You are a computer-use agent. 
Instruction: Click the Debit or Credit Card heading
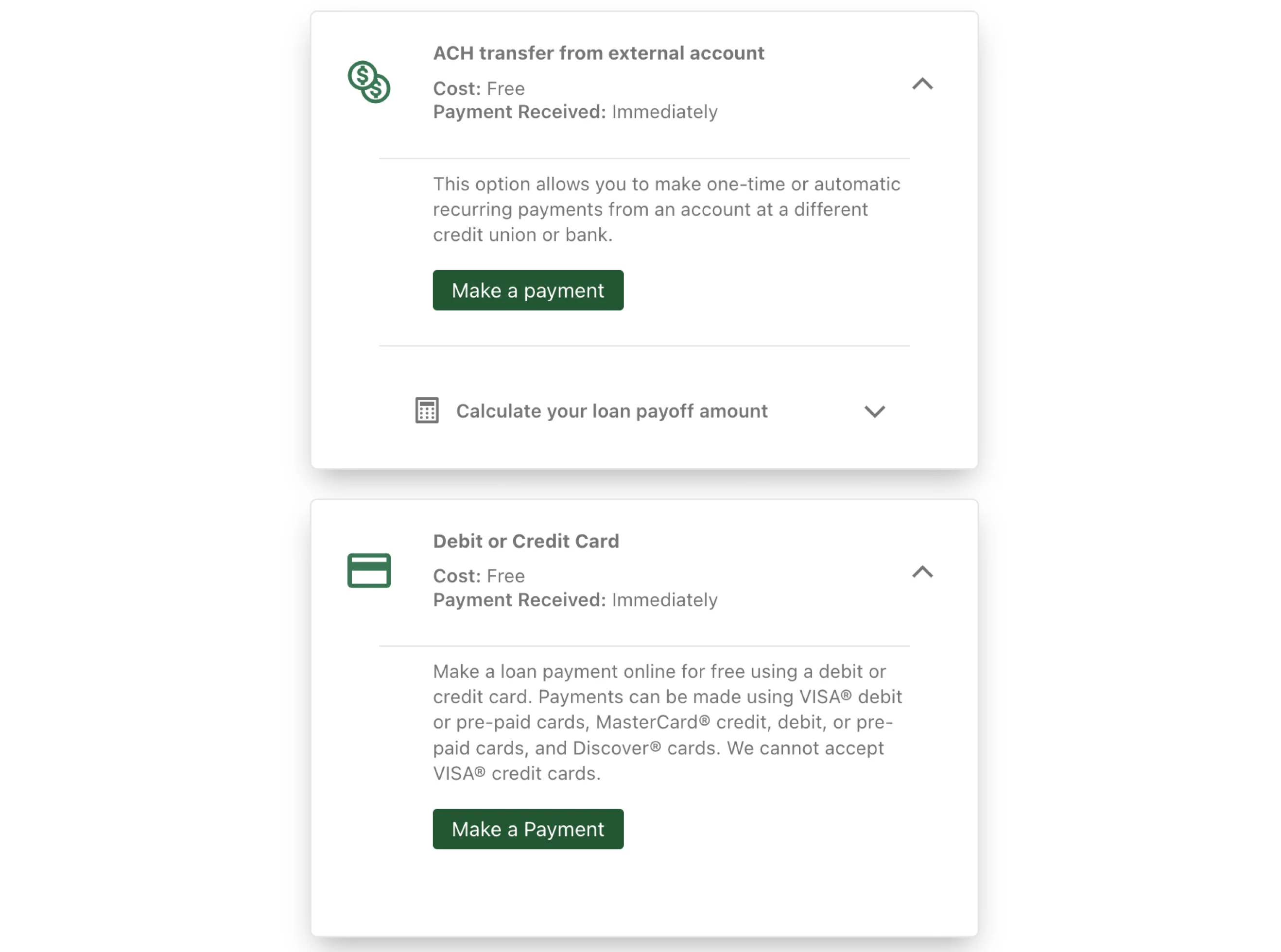click(x=525, y=541)
